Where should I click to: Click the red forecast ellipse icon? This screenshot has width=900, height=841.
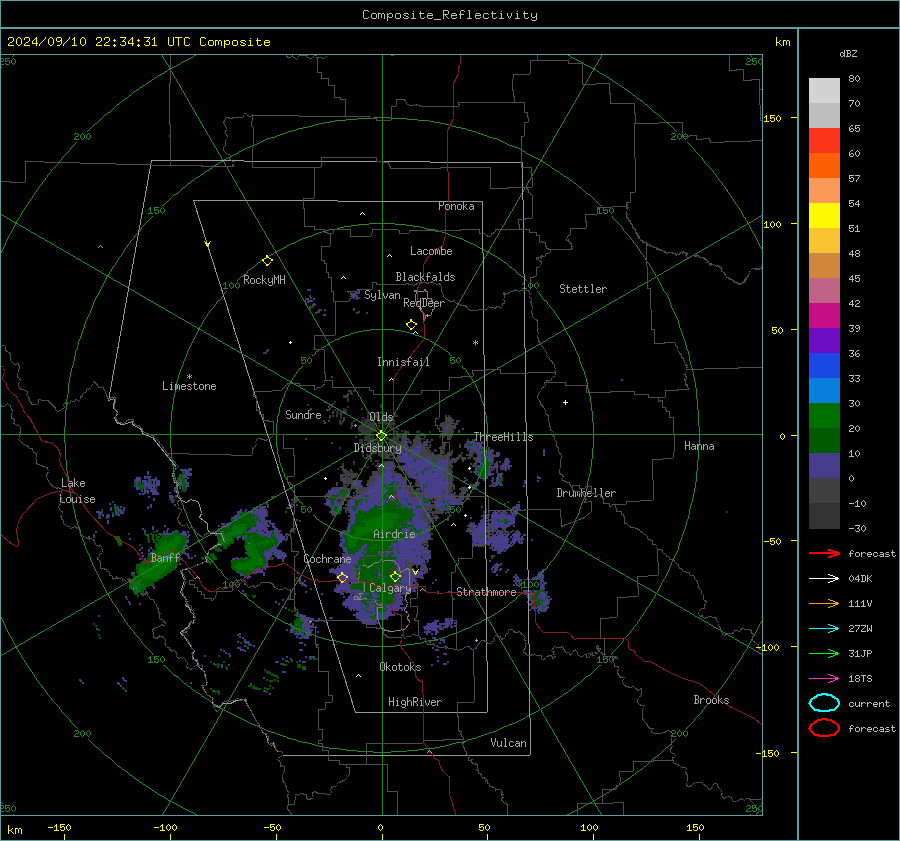(x=824, y=728)
